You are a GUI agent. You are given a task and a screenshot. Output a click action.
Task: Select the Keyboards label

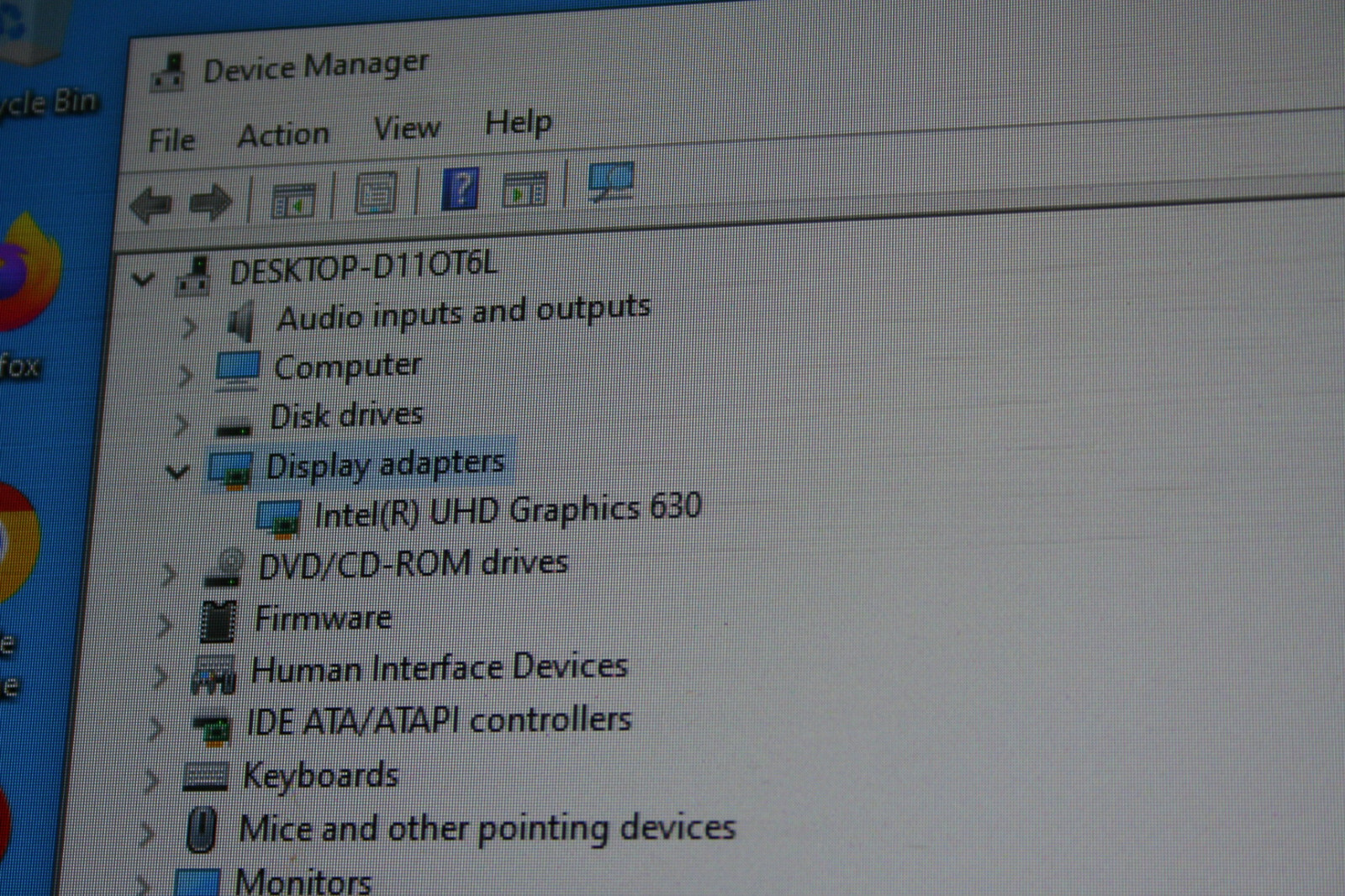(320, 776)
